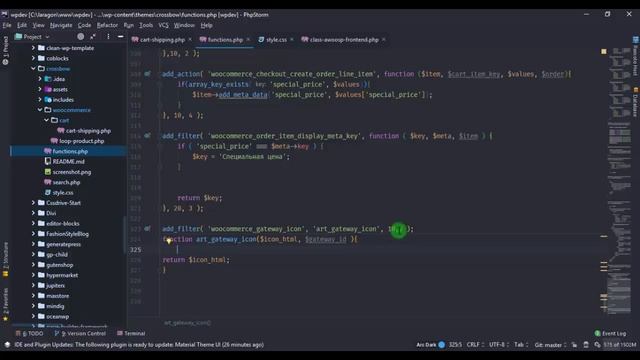640x360 pixels.
Task: Click the memory usage indicator
Action: (x=619, y=345)
